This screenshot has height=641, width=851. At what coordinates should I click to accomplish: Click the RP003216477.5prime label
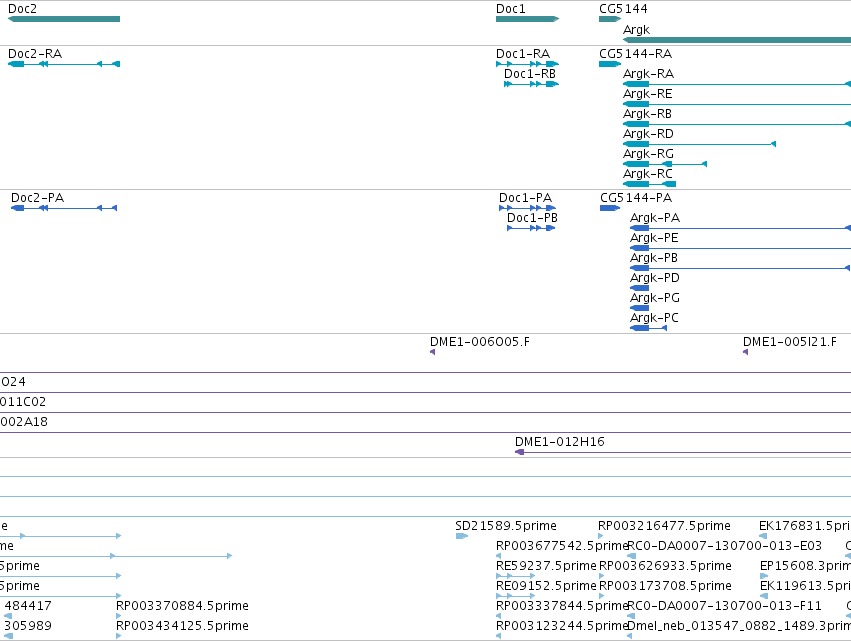[664, 526]
